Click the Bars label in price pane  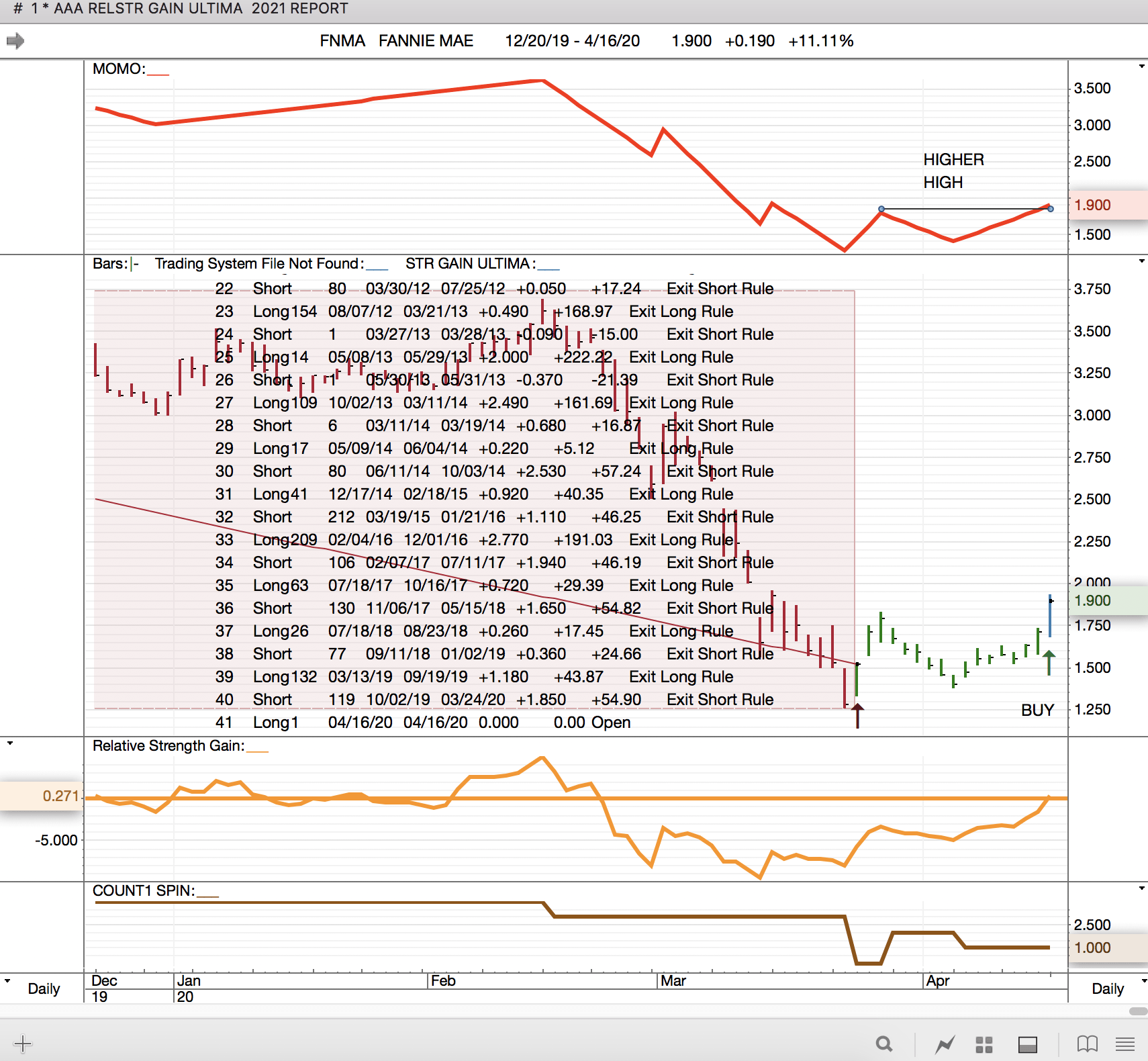[x=110, y=263]
